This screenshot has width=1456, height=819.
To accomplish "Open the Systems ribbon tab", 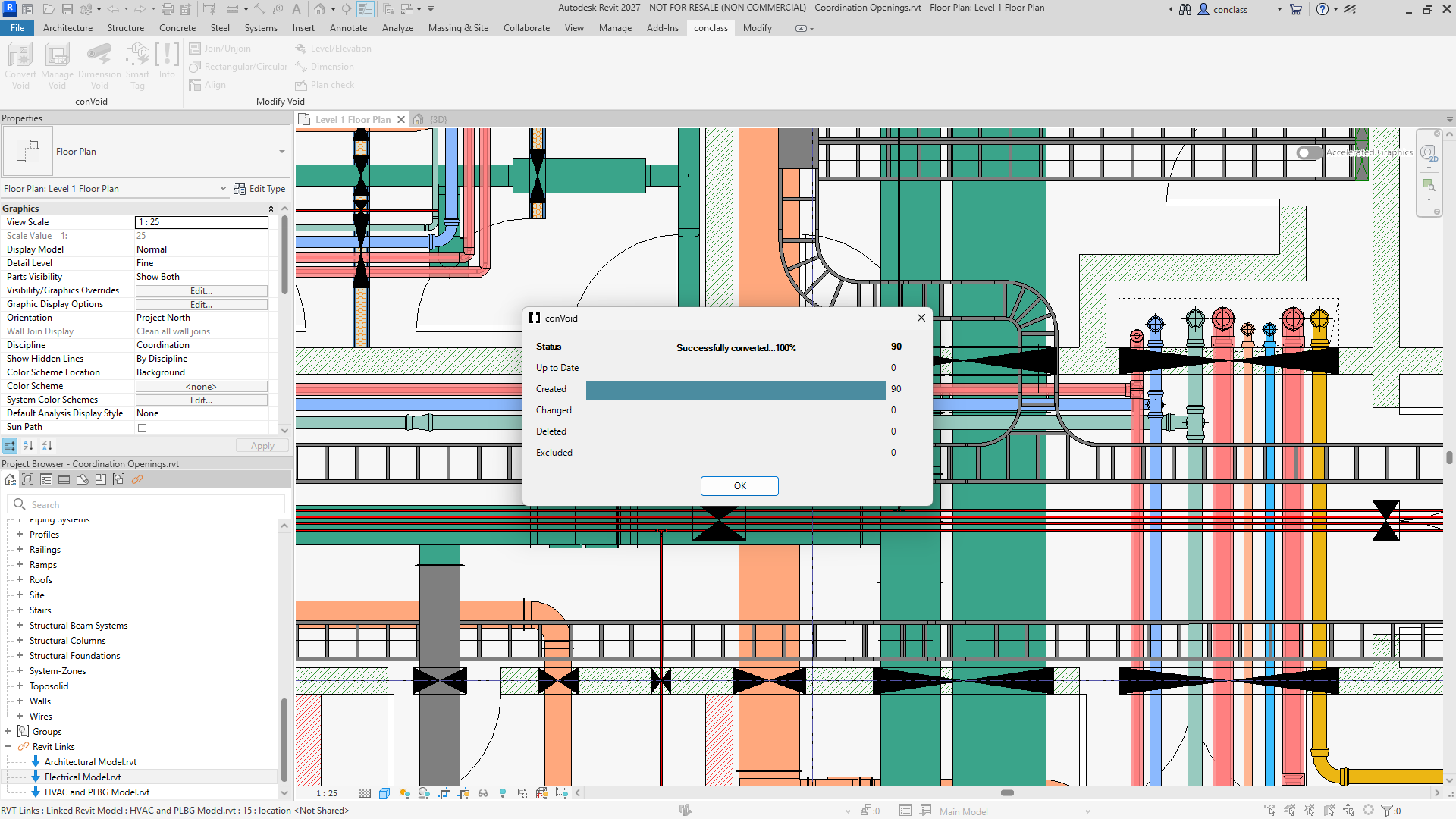I will [x=261, y=28].
